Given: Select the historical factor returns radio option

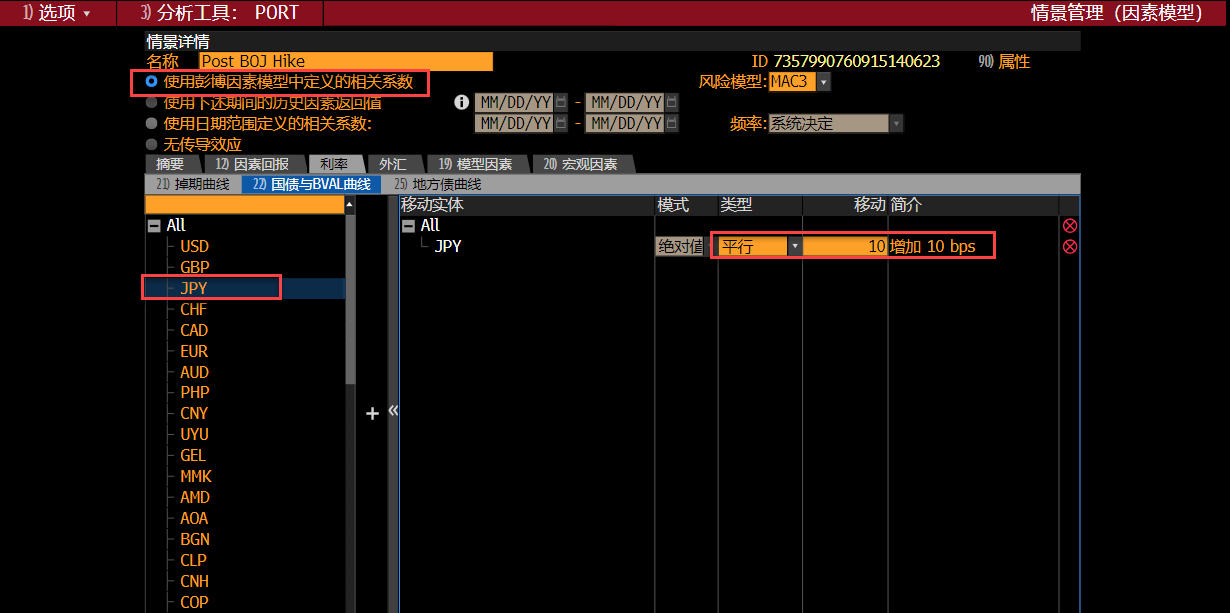Looking at the screenshot, I should (x=152, y=102).
